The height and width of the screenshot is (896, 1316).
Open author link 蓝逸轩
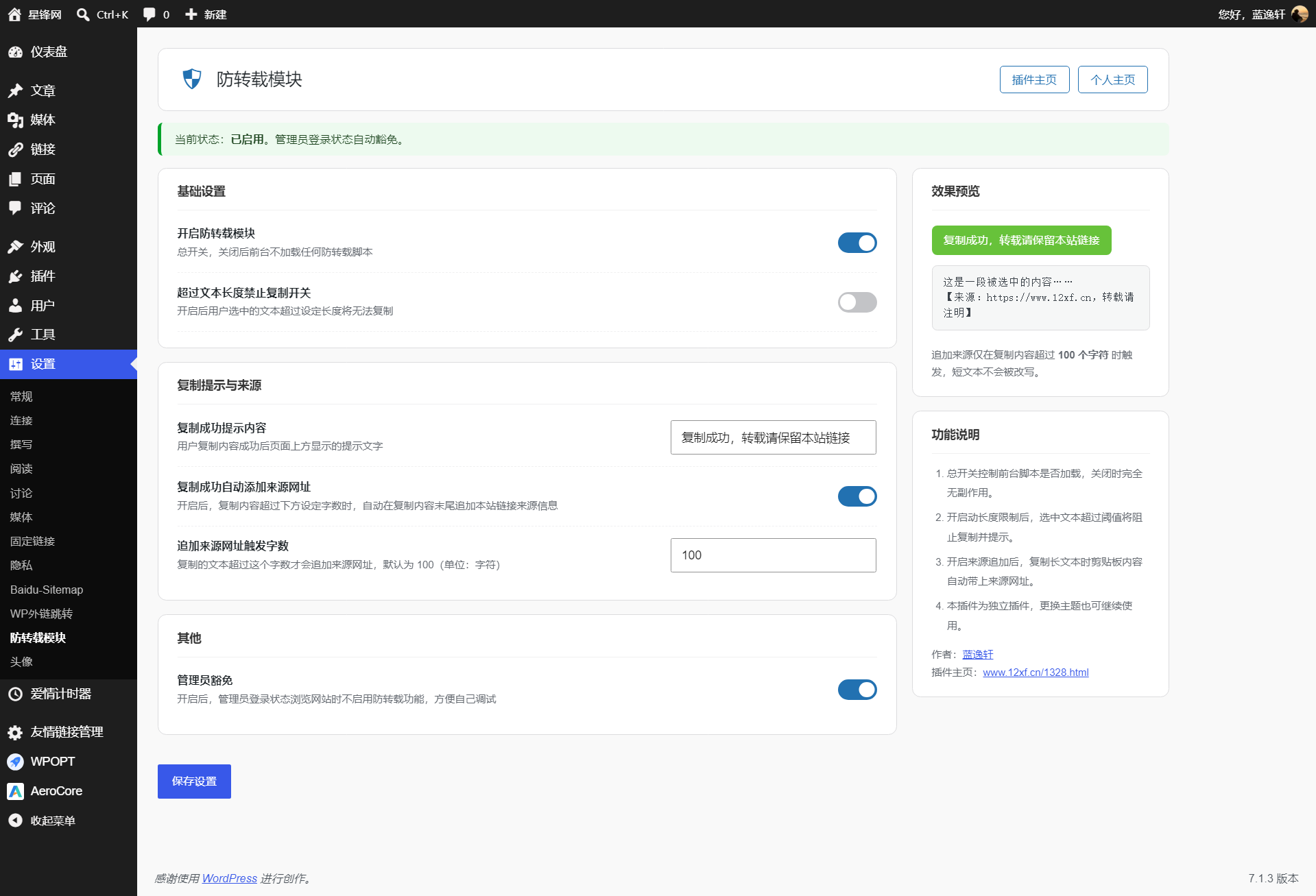point(978,655)
